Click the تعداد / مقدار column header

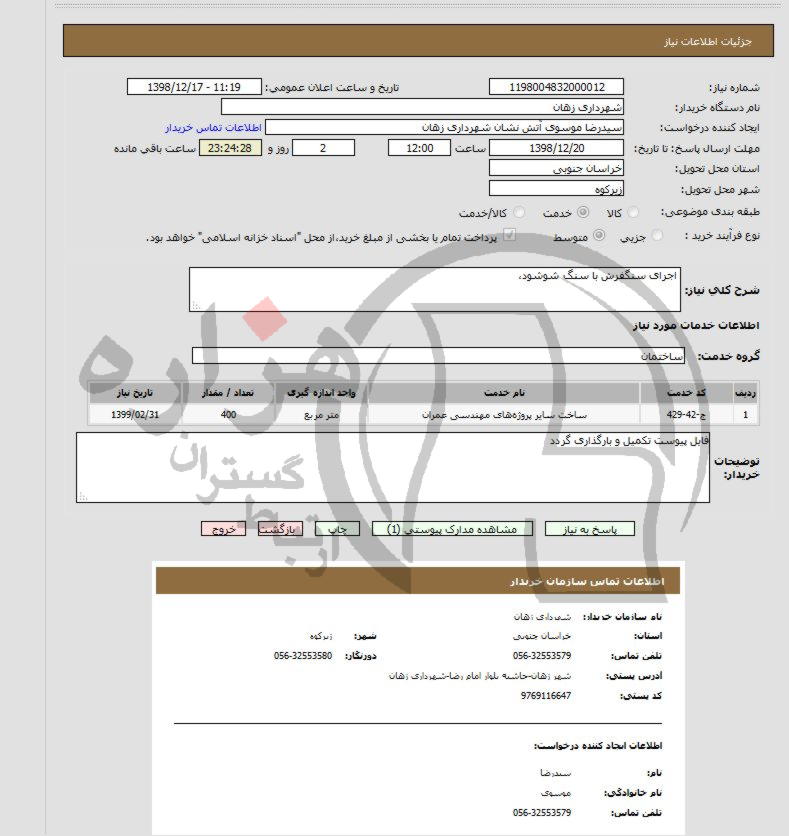point(228,393)
